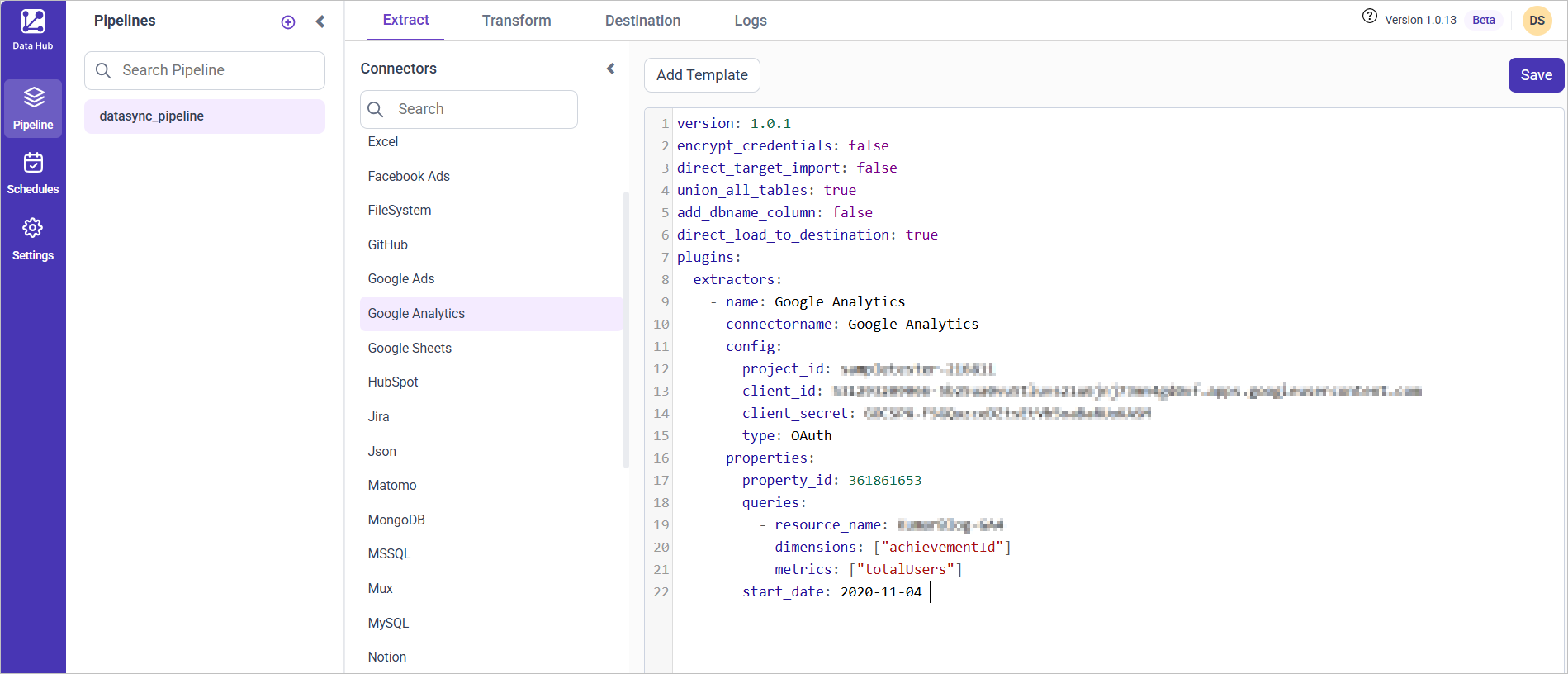Image resolution: width=1568 pixels, height=674 pixels.
Task: Click the direct_target_import: false line
Action: [x=787, y=168]
